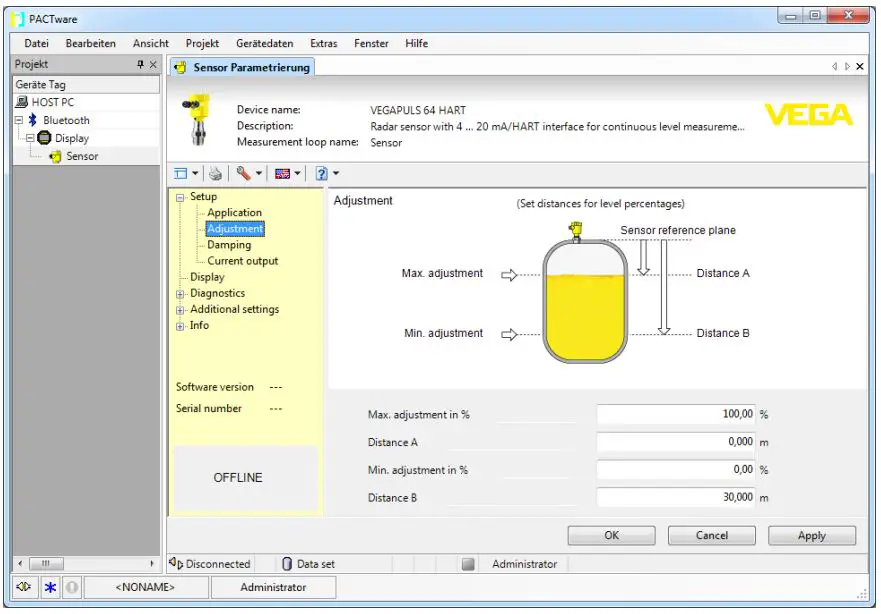The width and height of the screenshot is (881, 614).
Task: Switch to the Sensor Parametrierung tab
Action: coord(248,66)
